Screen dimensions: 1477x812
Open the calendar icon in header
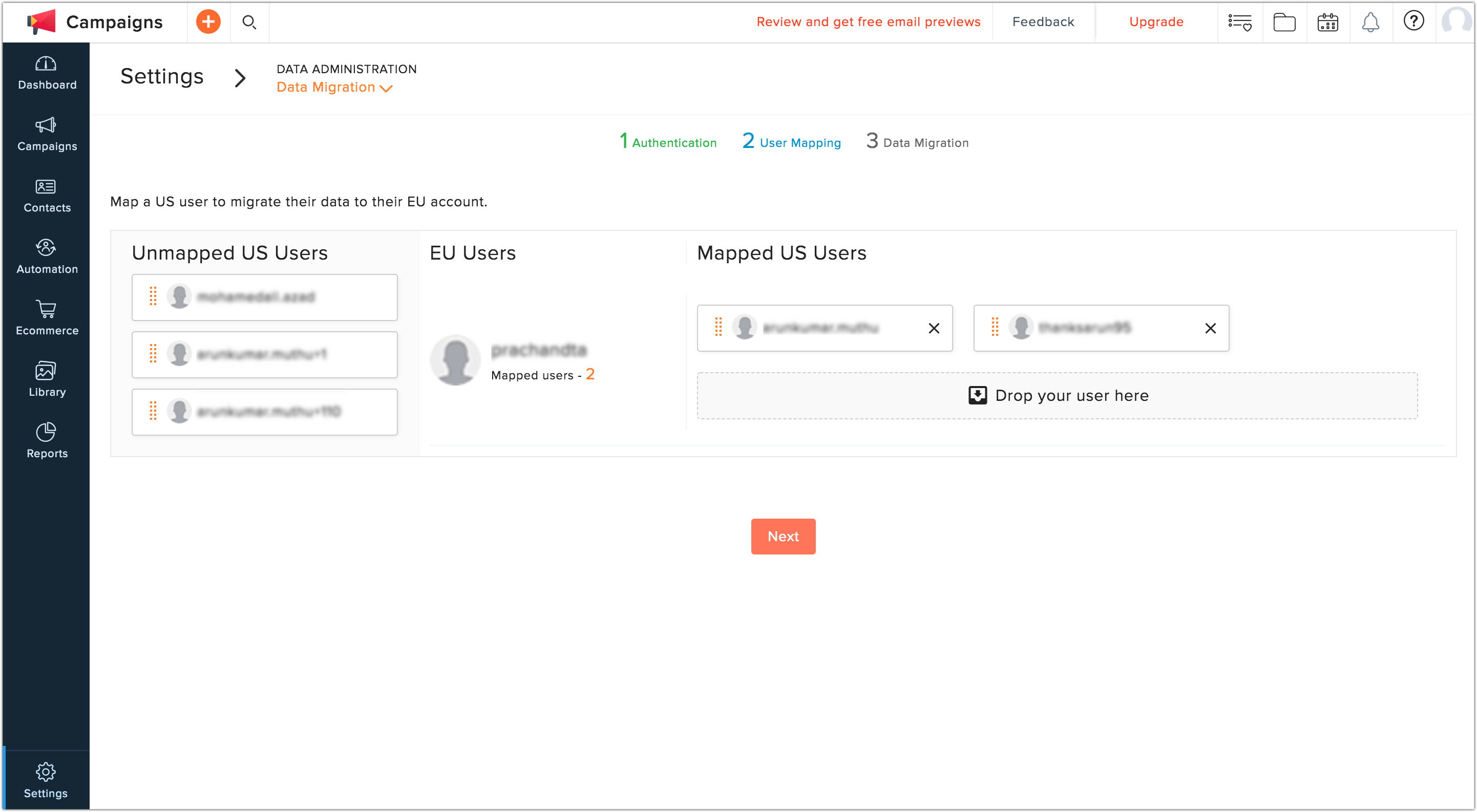1327,23
